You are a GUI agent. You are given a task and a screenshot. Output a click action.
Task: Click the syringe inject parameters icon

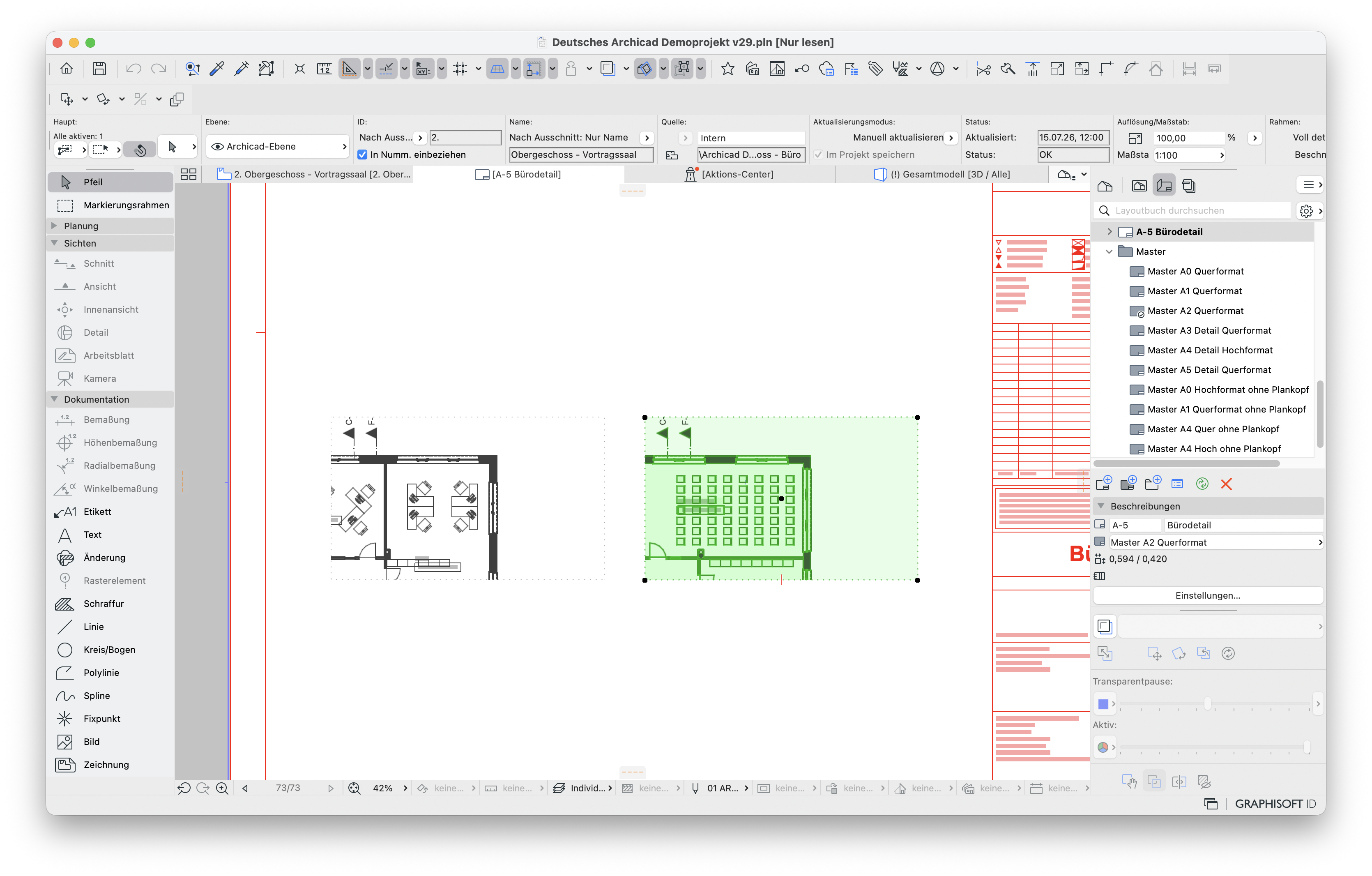pos(242,69)
